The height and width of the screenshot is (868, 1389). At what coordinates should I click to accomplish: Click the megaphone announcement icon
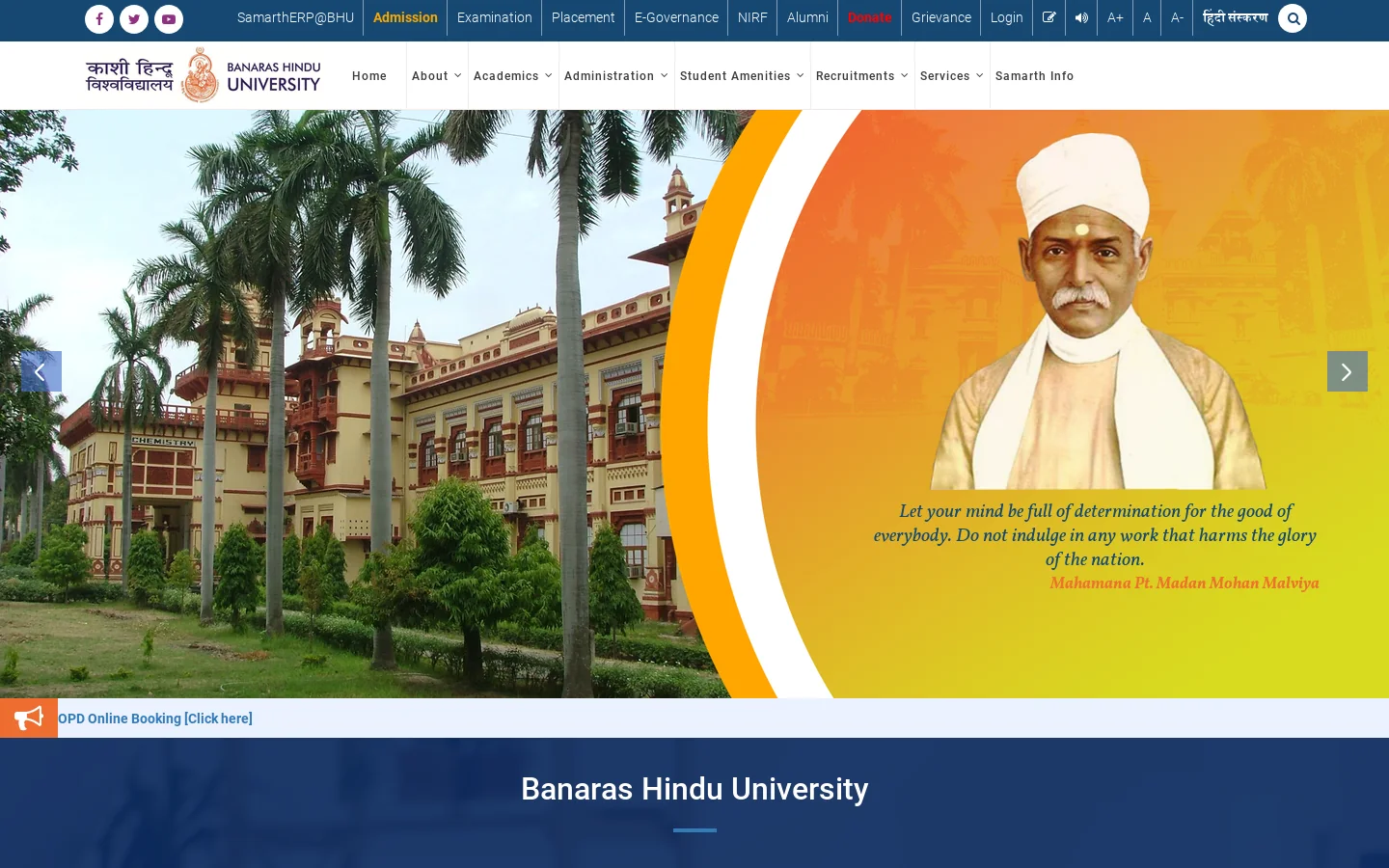[29, 718]
